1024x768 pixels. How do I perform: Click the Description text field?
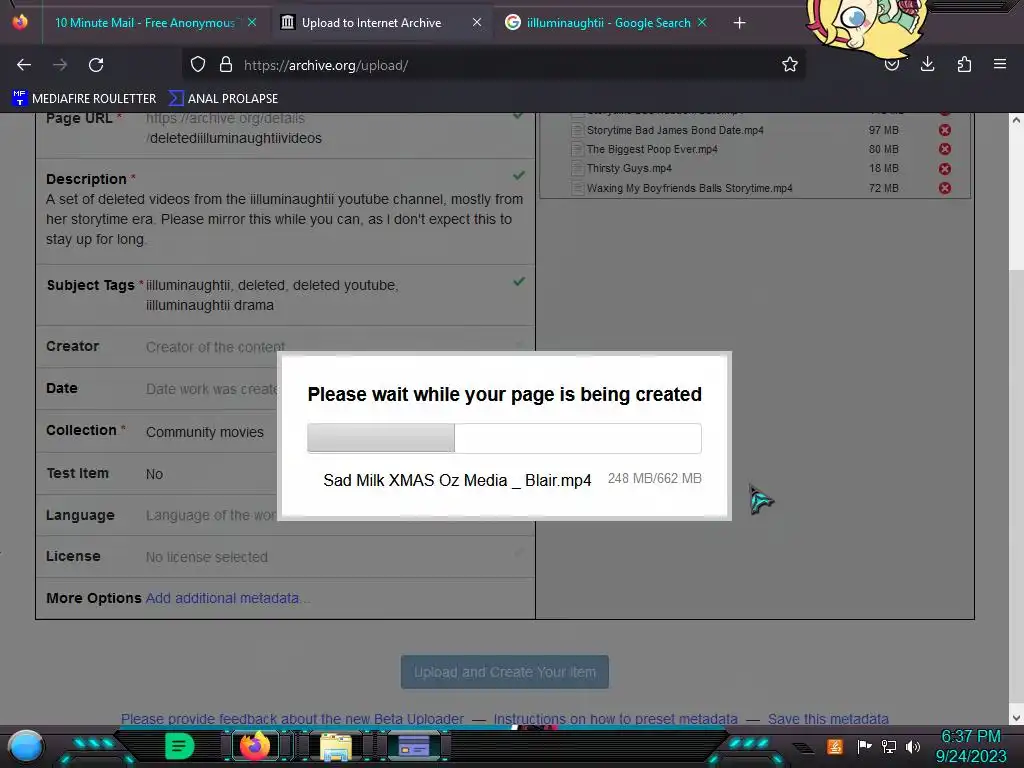pos(284,219)
